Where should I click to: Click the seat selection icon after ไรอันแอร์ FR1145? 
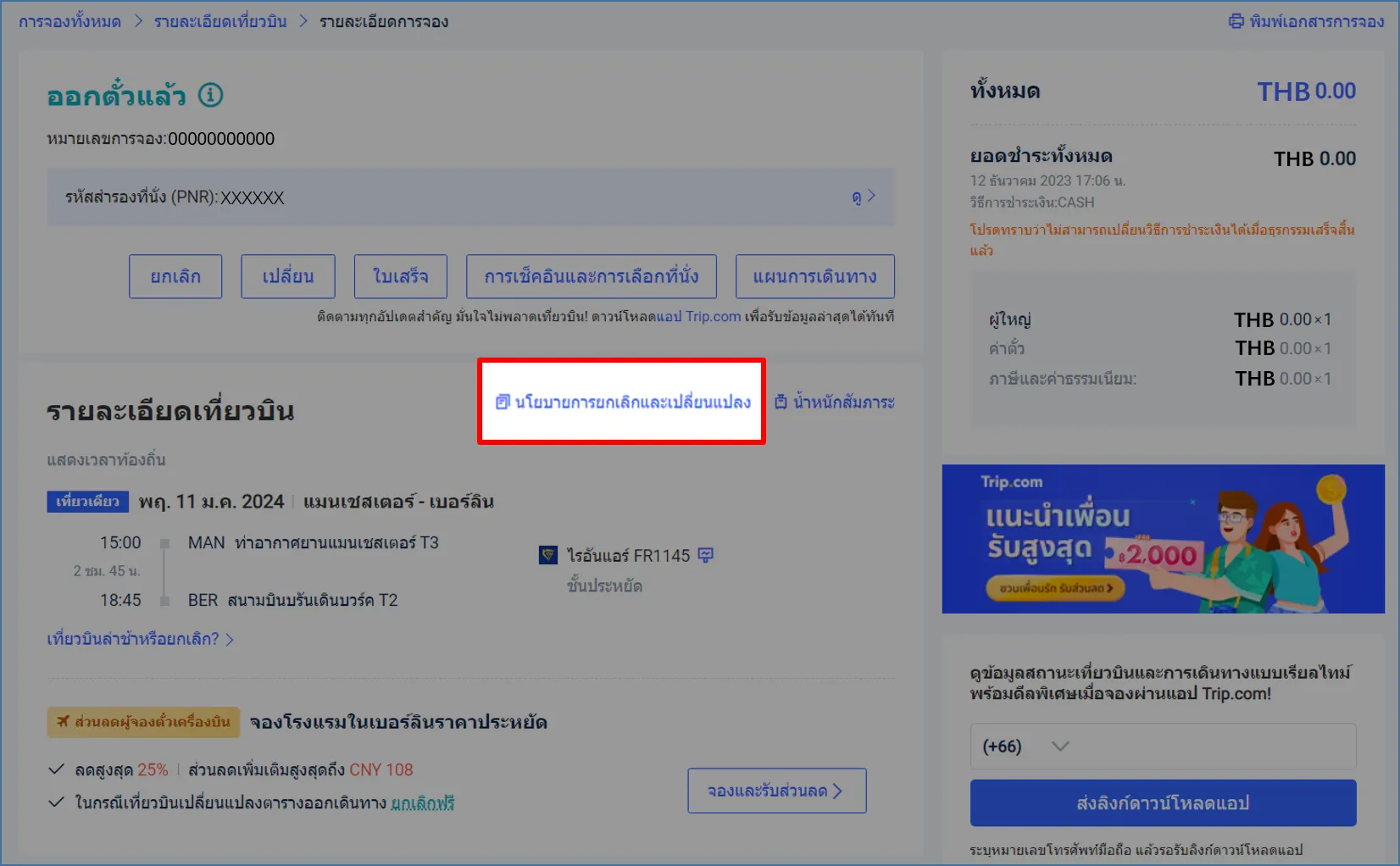705,555
